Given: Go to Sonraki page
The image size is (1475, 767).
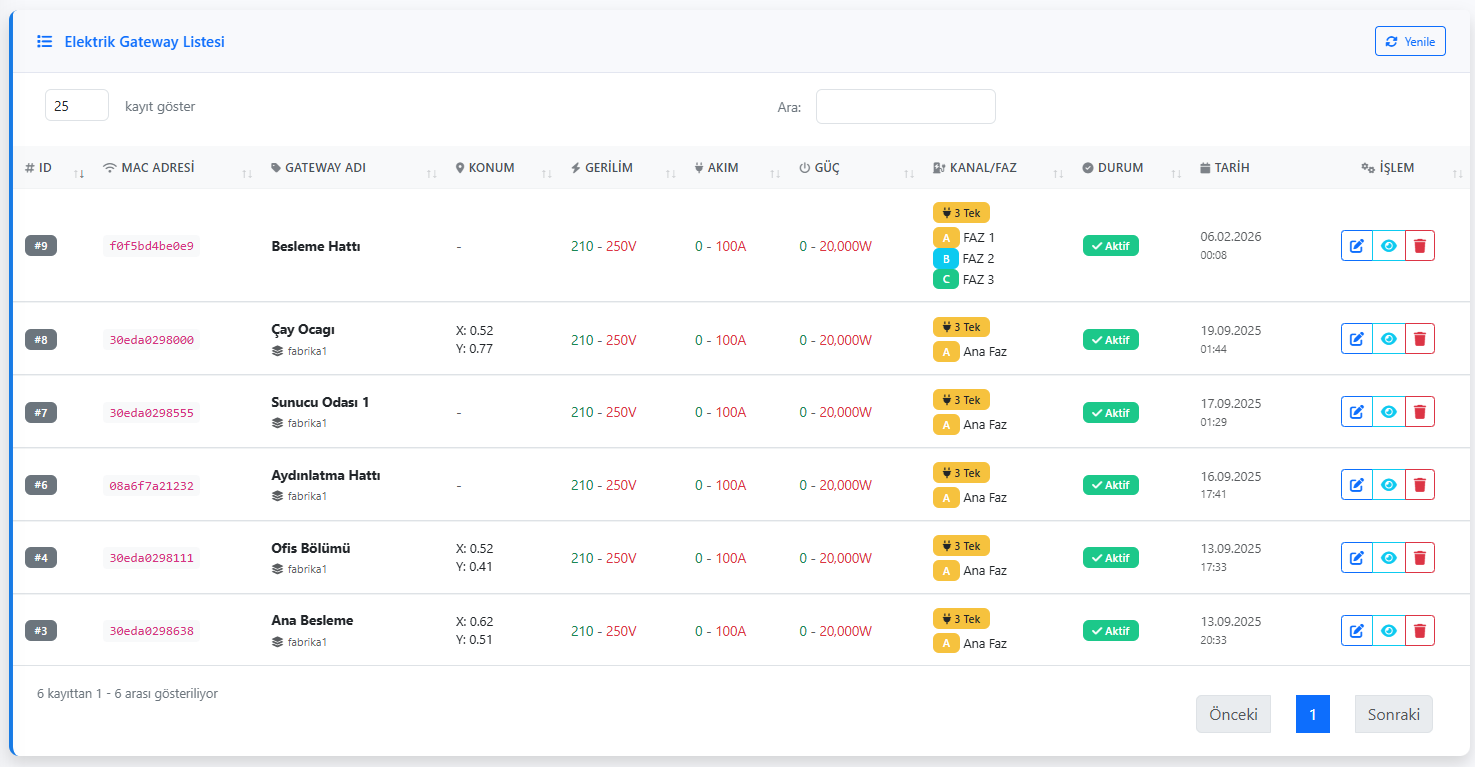Looking at the screenshot, I should (x=1394, y=715).
